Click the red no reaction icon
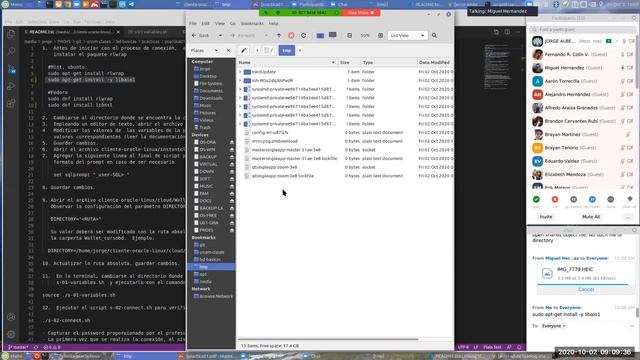 tap(555, 200)
